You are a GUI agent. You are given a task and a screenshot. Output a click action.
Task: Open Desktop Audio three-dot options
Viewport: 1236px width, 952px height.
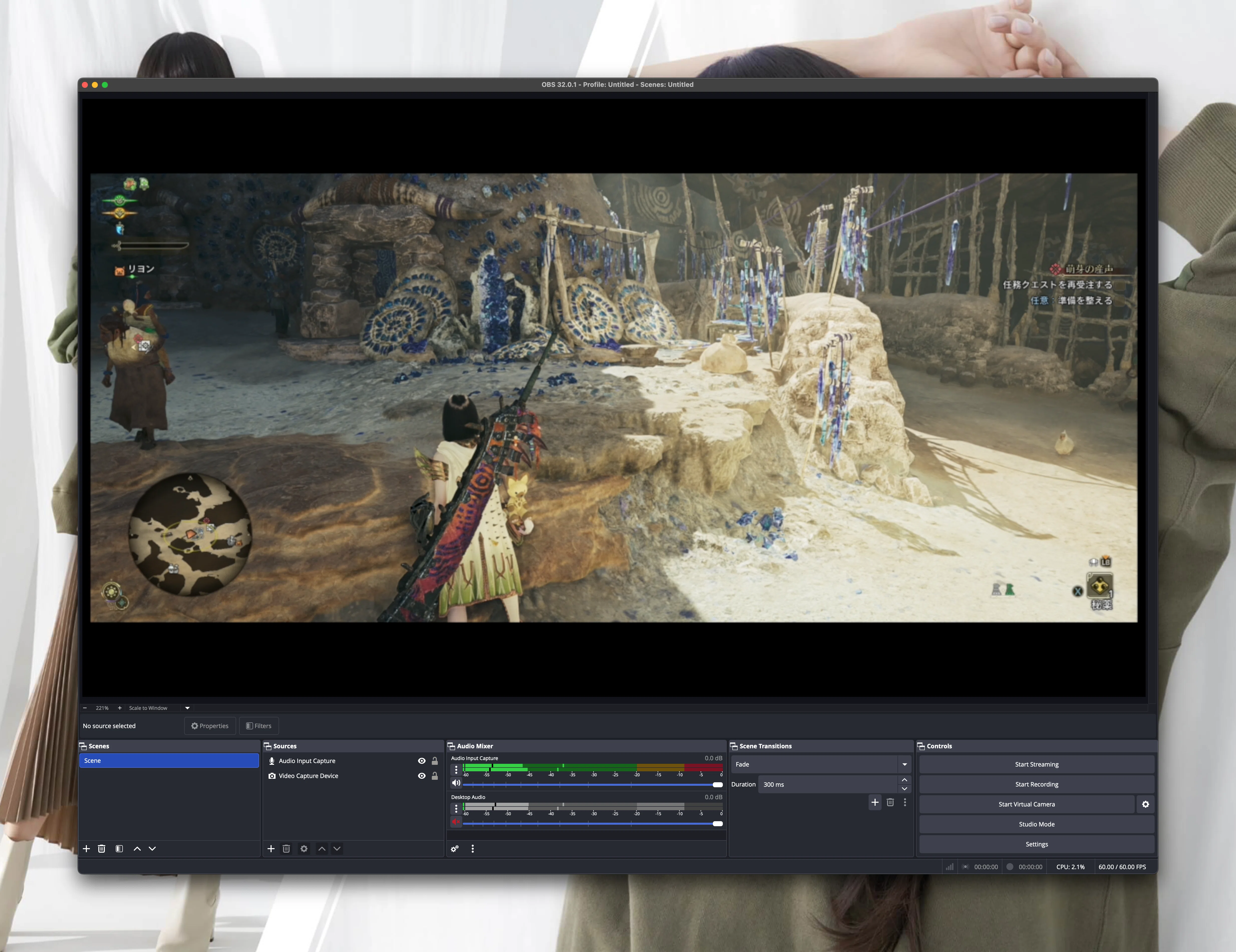point(456,808)
